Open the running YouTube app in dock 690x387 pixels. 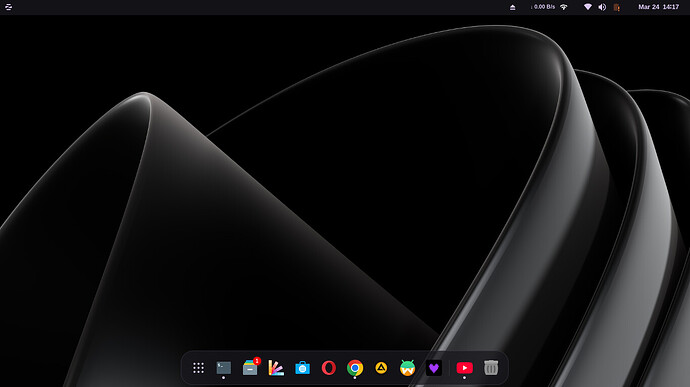[x=465, y=368]
